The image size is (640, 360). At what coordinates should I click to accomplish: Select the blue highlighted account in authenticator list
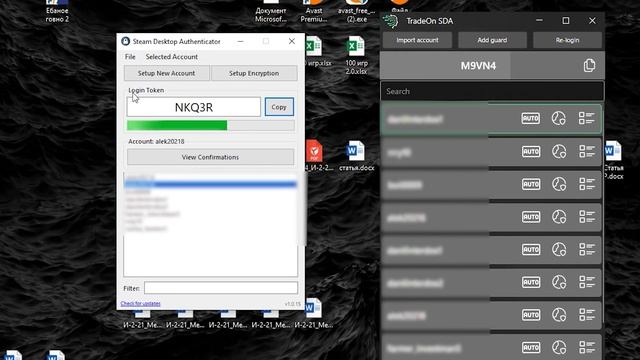(210, 184)
